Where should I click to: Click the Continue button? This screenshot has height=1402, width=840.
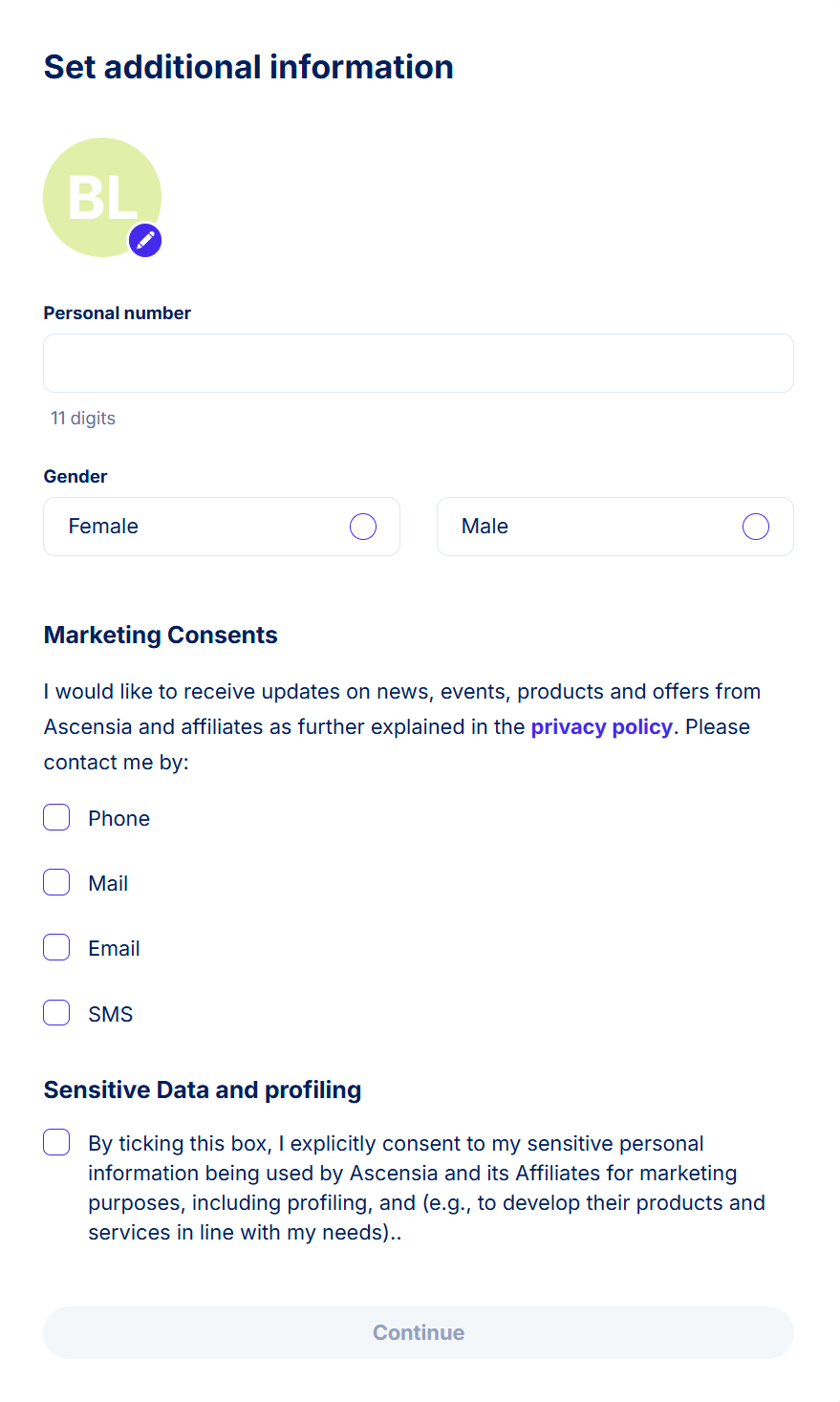(419, 1332)
